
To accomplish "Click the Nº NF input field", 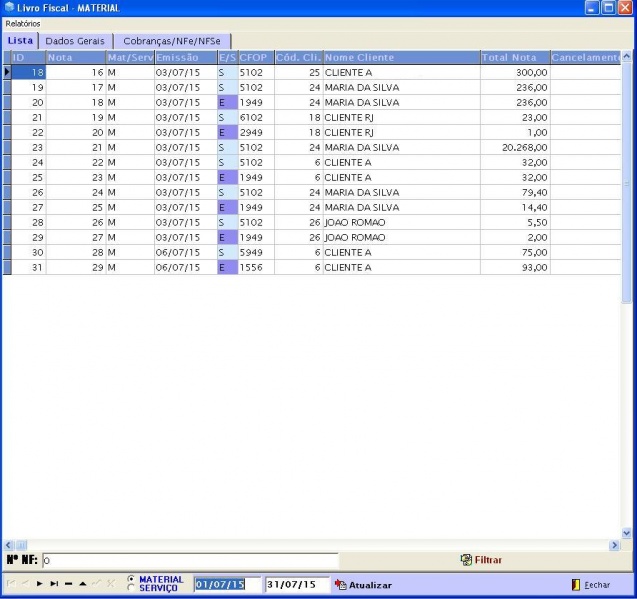I will [x=190, y=561].
